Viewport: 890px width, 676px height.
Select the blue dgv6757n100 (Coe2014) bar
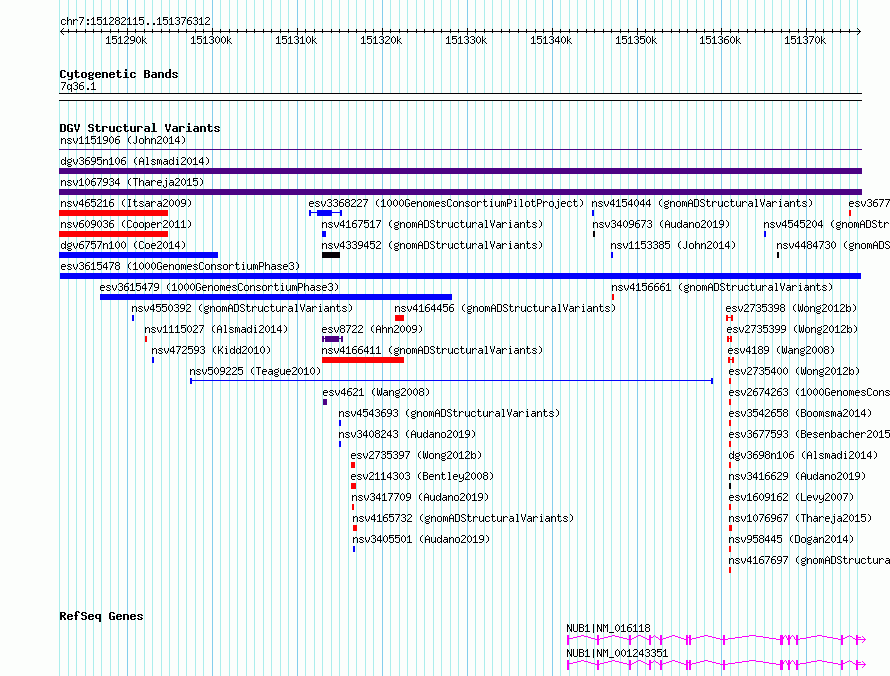click(x=138, y=255)
